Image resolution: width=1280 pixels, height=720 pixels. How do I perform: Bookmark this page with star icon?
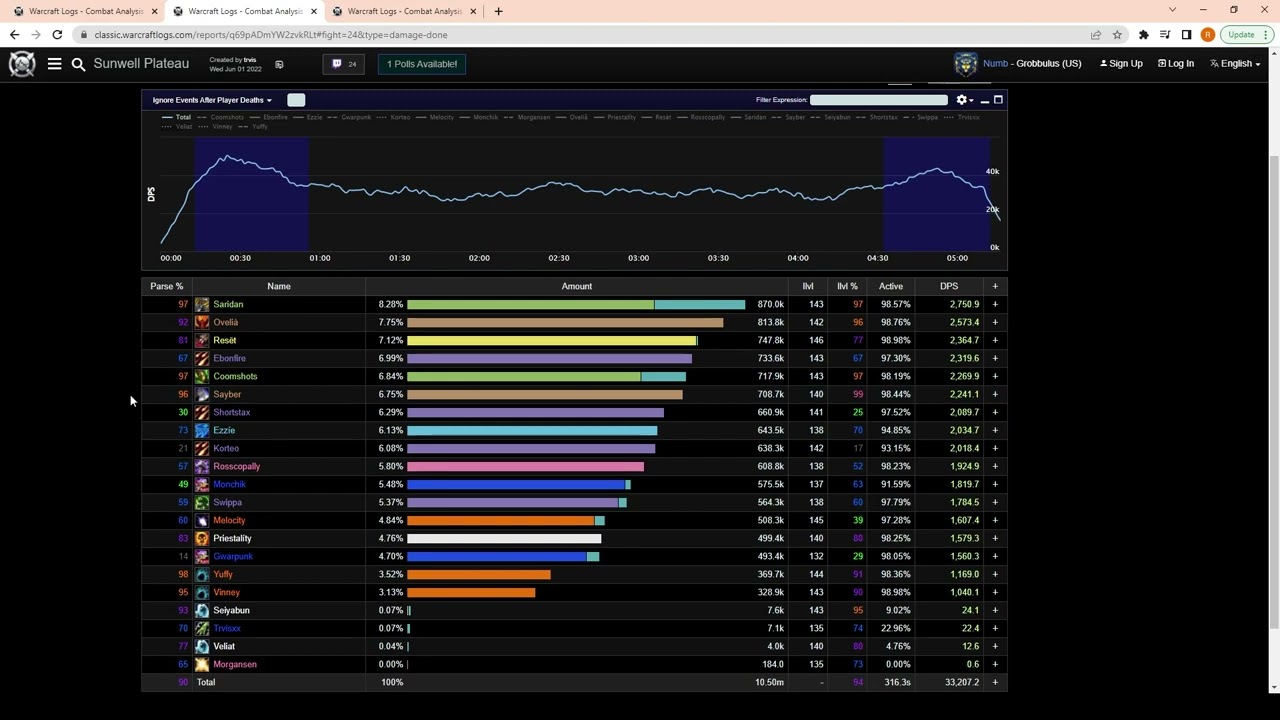click(x=1117, y=35)
